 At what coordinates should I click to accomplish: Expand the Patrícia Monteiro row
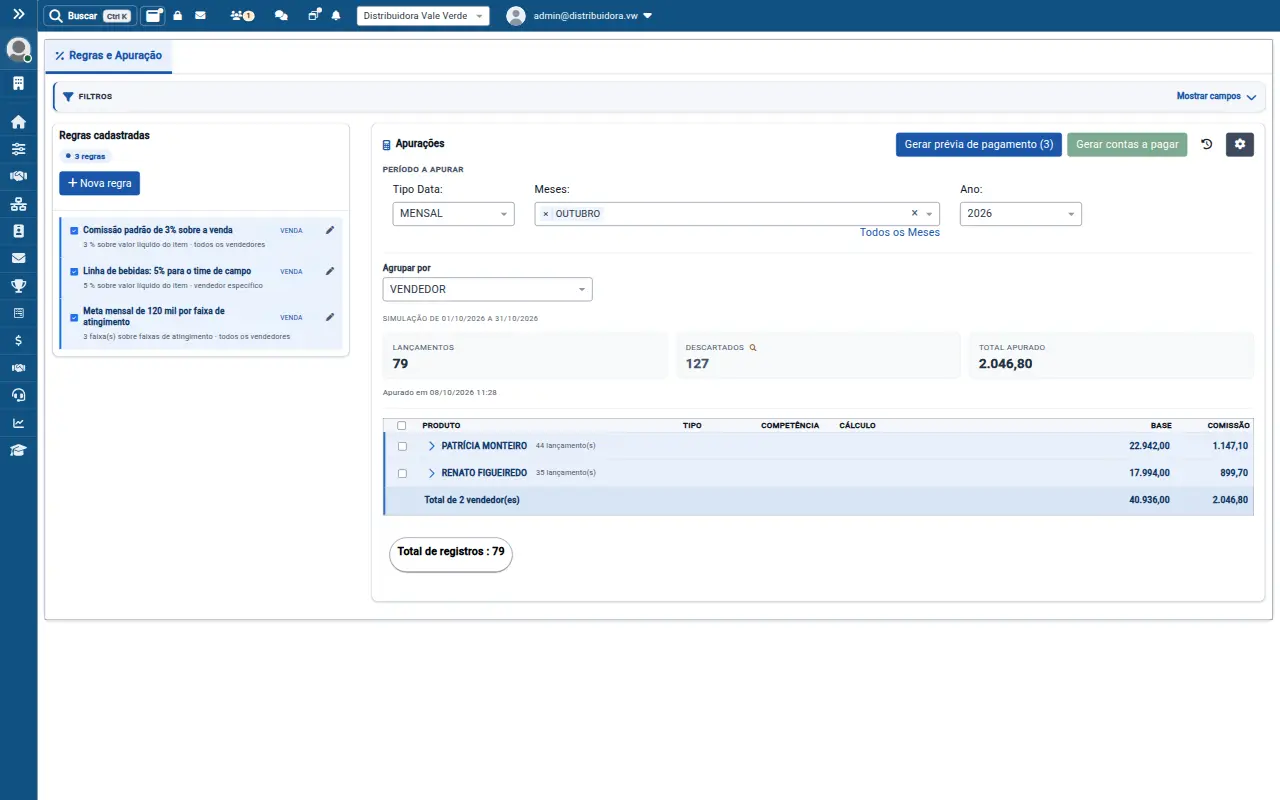[432, 446]
